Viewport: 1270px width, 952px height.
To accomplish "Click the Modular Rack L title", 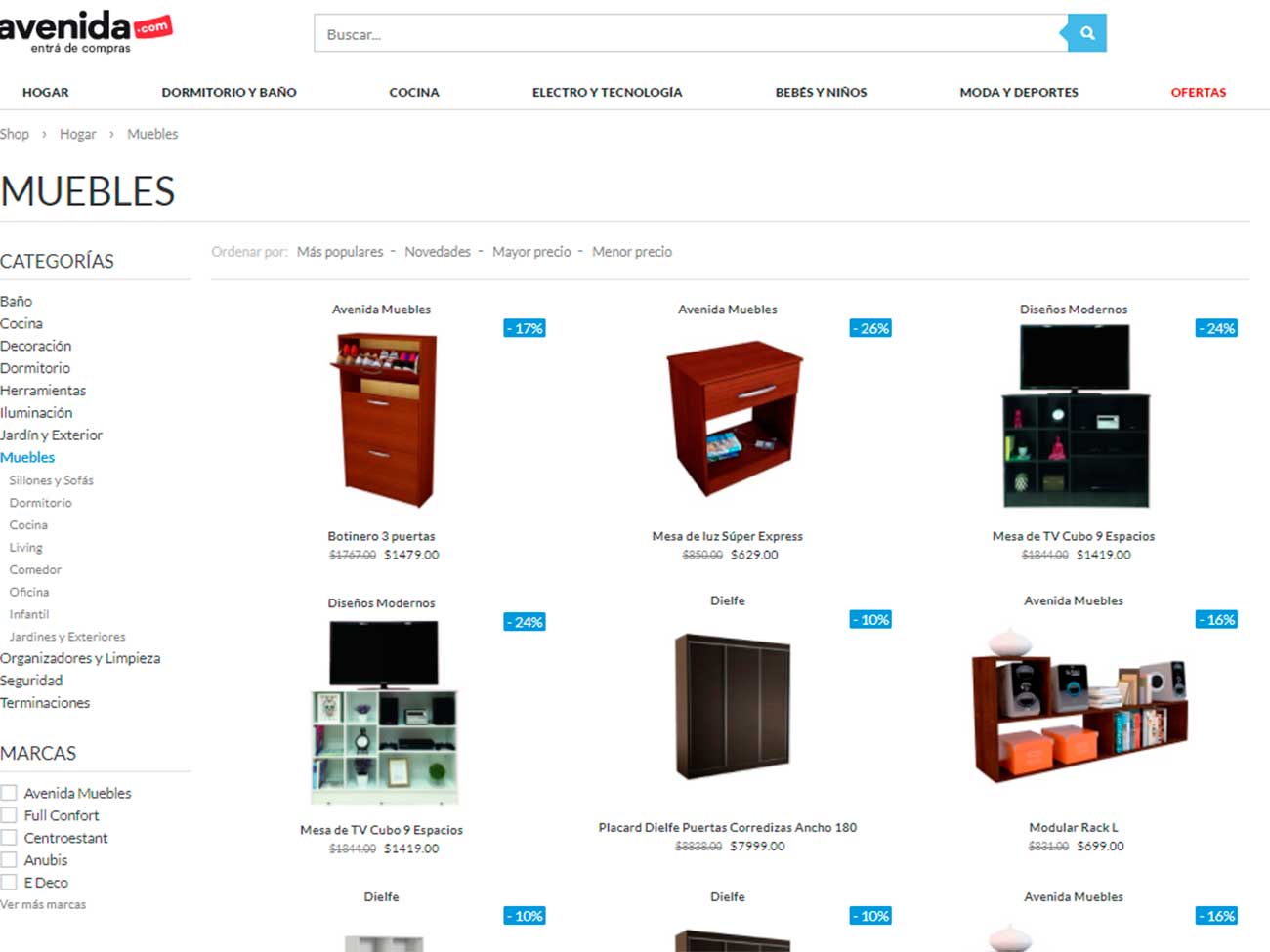I will (1074, 827).
